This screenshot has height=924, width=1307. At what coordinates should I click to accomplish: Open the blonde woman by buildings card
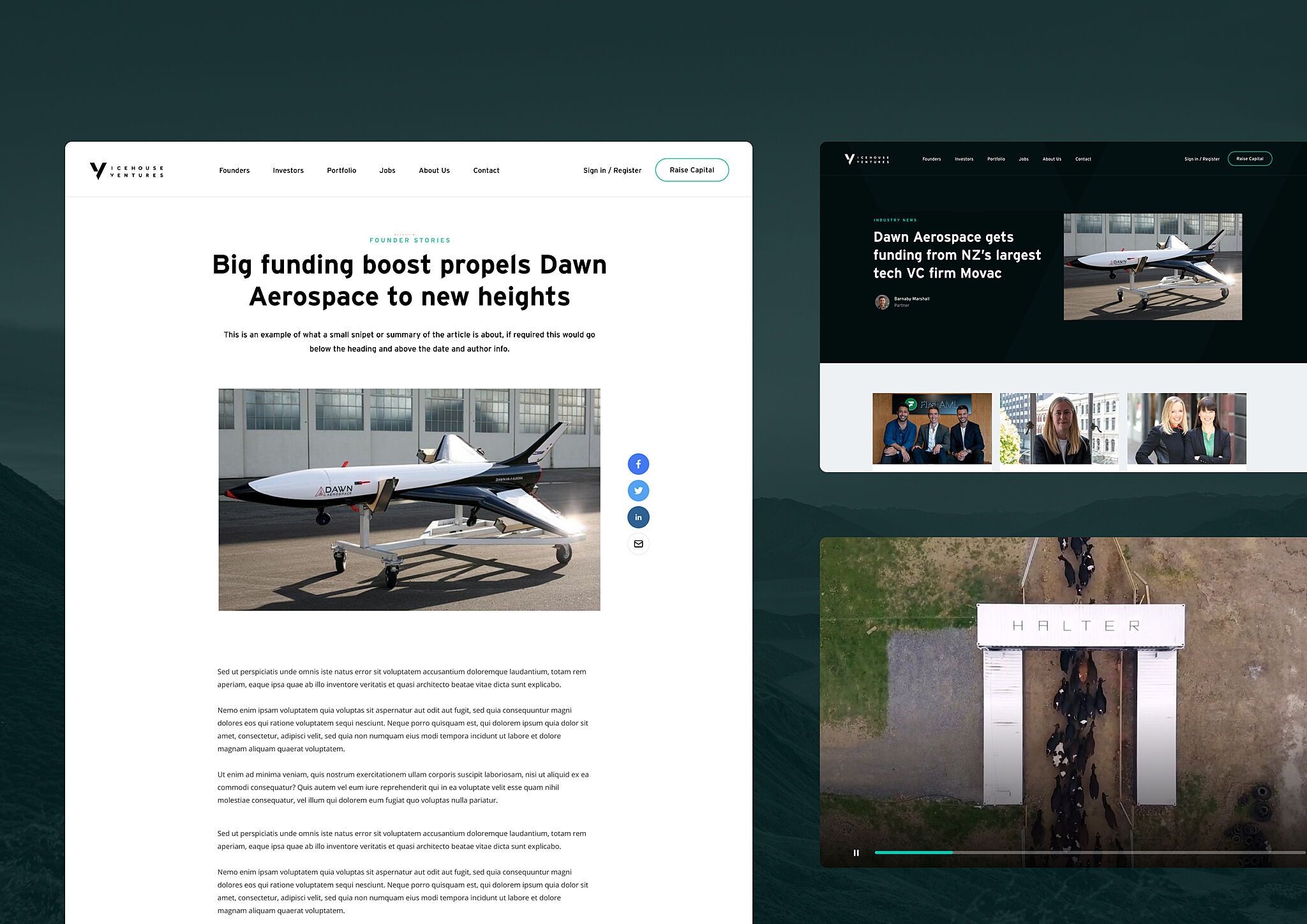[1059, 428]
